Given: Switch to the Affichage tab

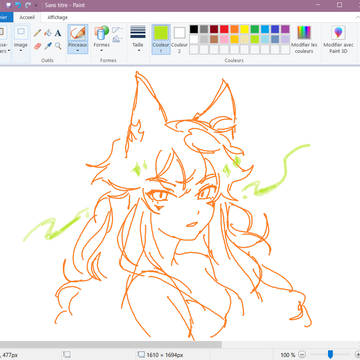Looking at the screenshot, I should [57, 17].
